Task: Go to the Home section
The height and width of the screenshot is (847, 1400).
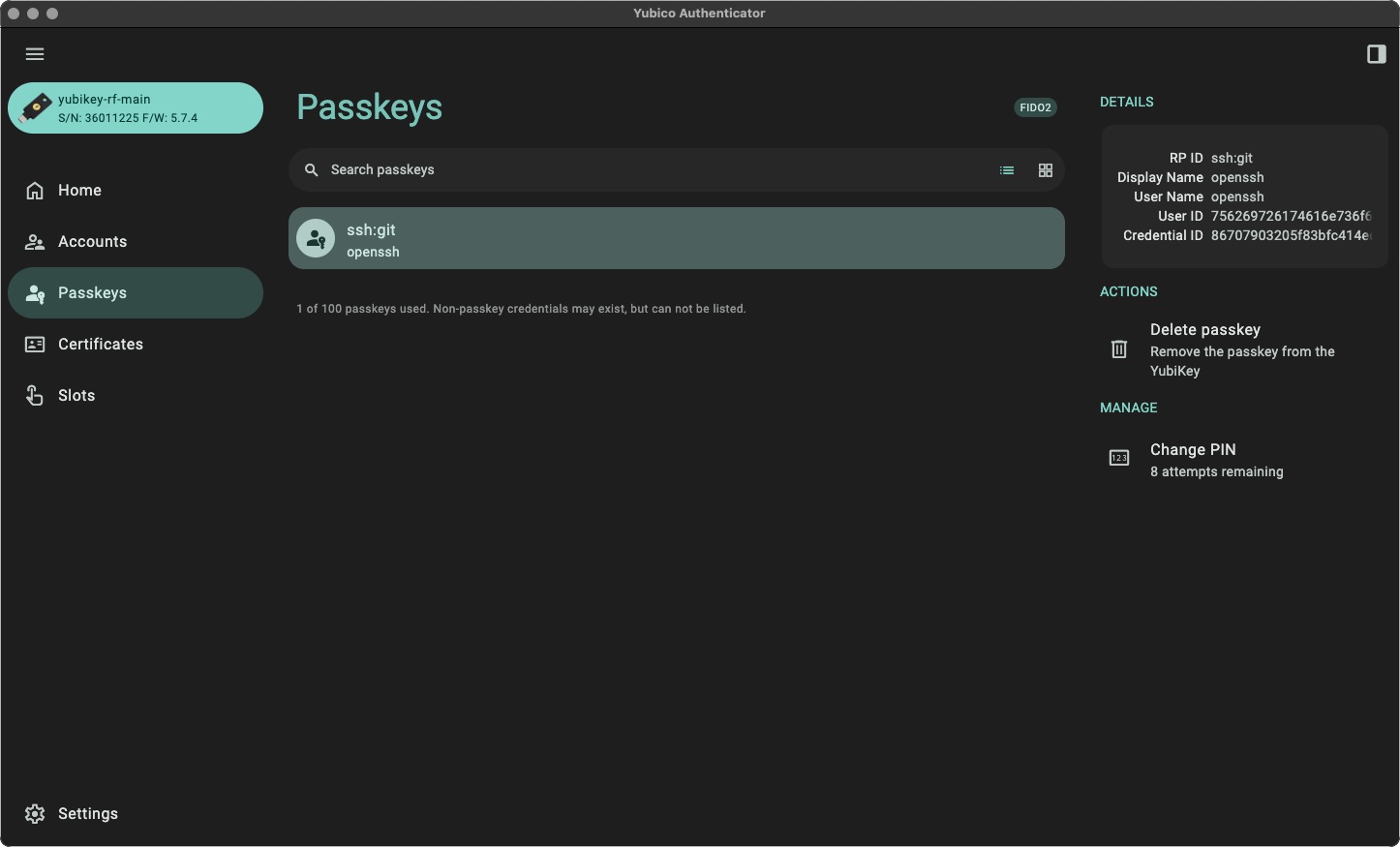Action: [x=136, y=191]
